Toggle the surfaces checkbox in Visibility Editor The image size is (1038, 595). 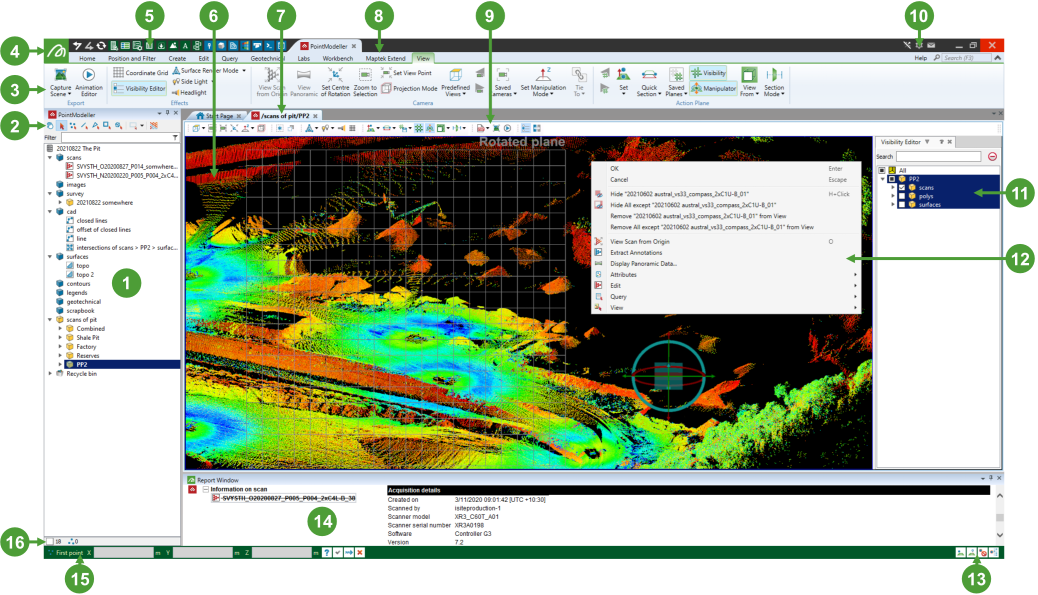[x=902, y=206]
